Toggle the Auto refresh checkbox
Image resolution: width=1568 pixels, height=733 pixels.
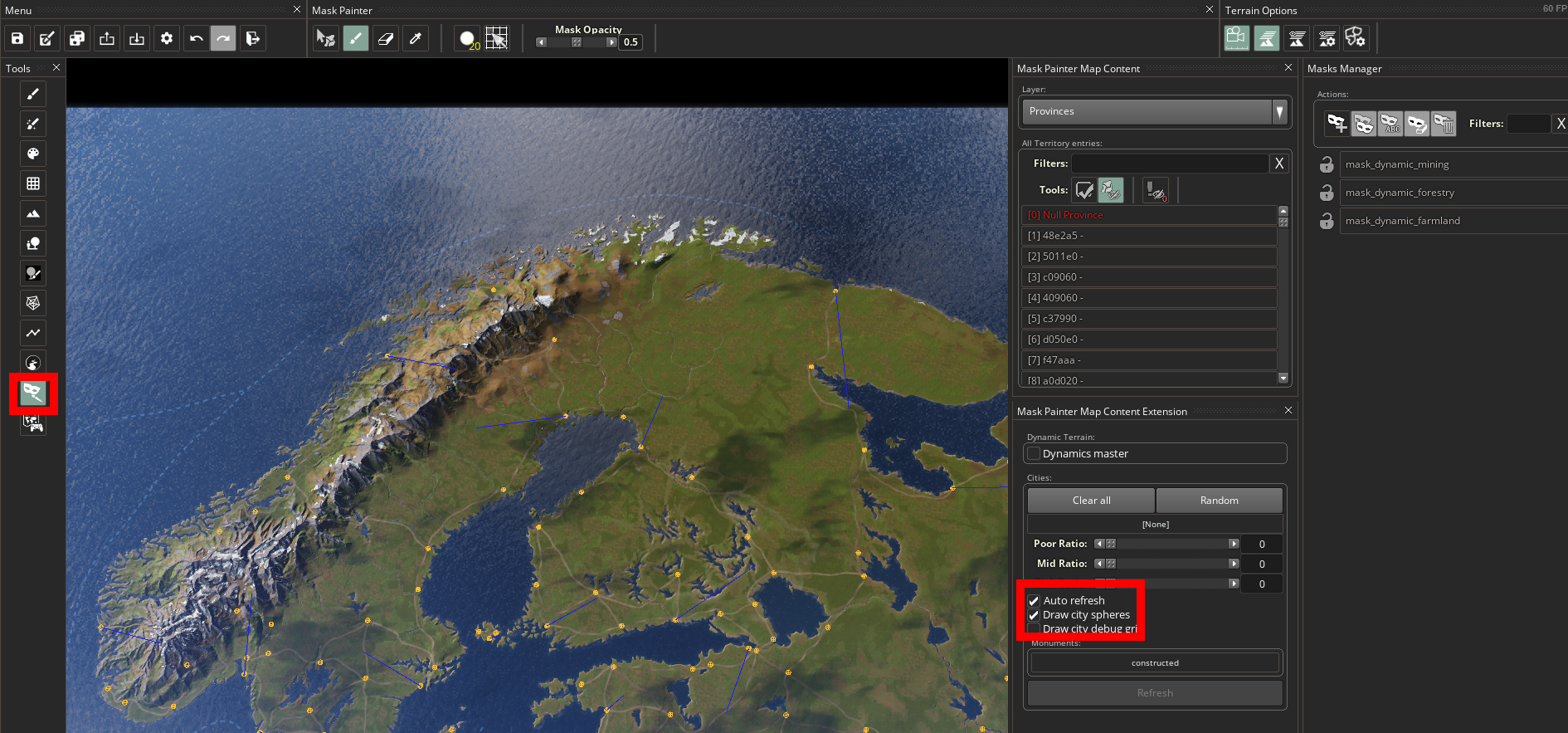tap(1034, 601)
